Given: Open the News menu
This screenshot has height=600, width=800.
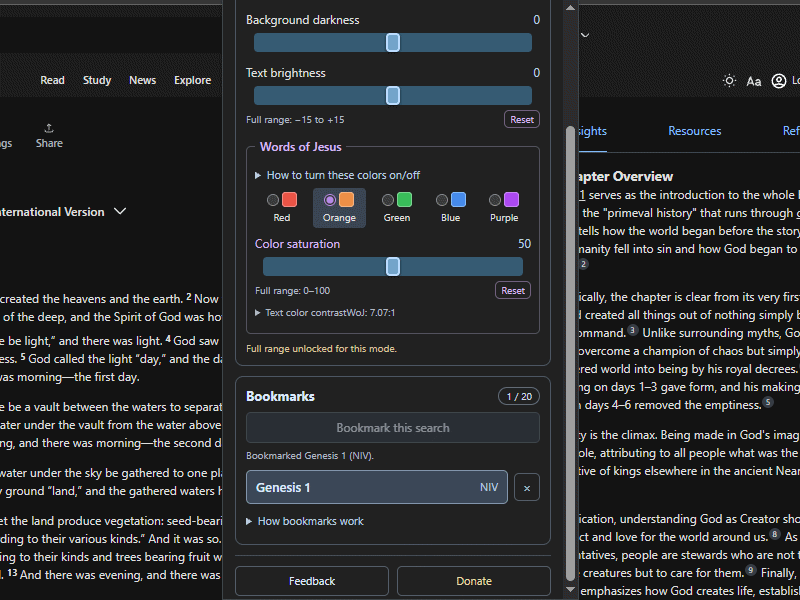Looking at the screenshot, I should tap(142, 81).
